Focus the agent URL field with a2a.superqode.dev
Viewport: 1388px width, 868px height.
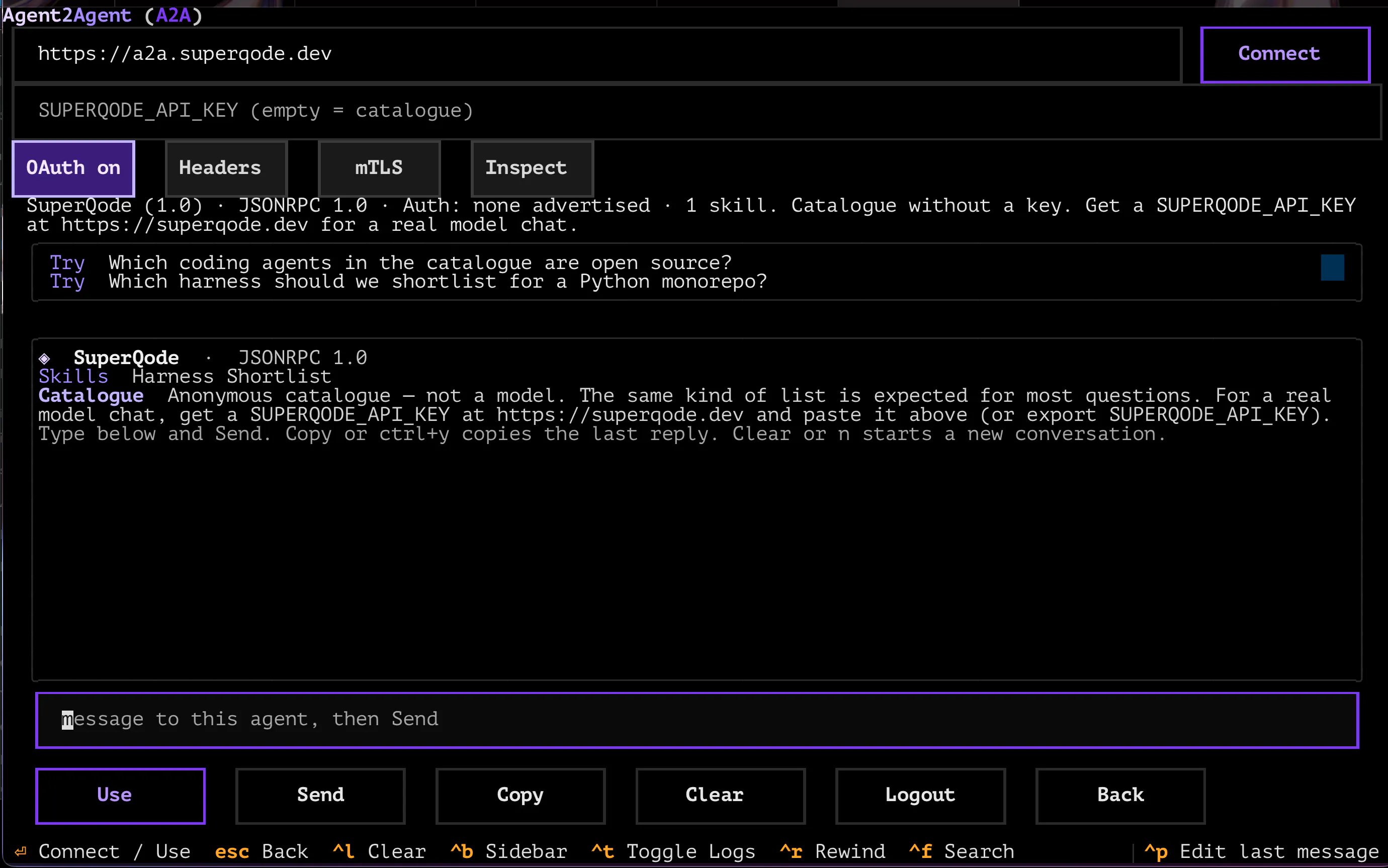coord(597,54)
